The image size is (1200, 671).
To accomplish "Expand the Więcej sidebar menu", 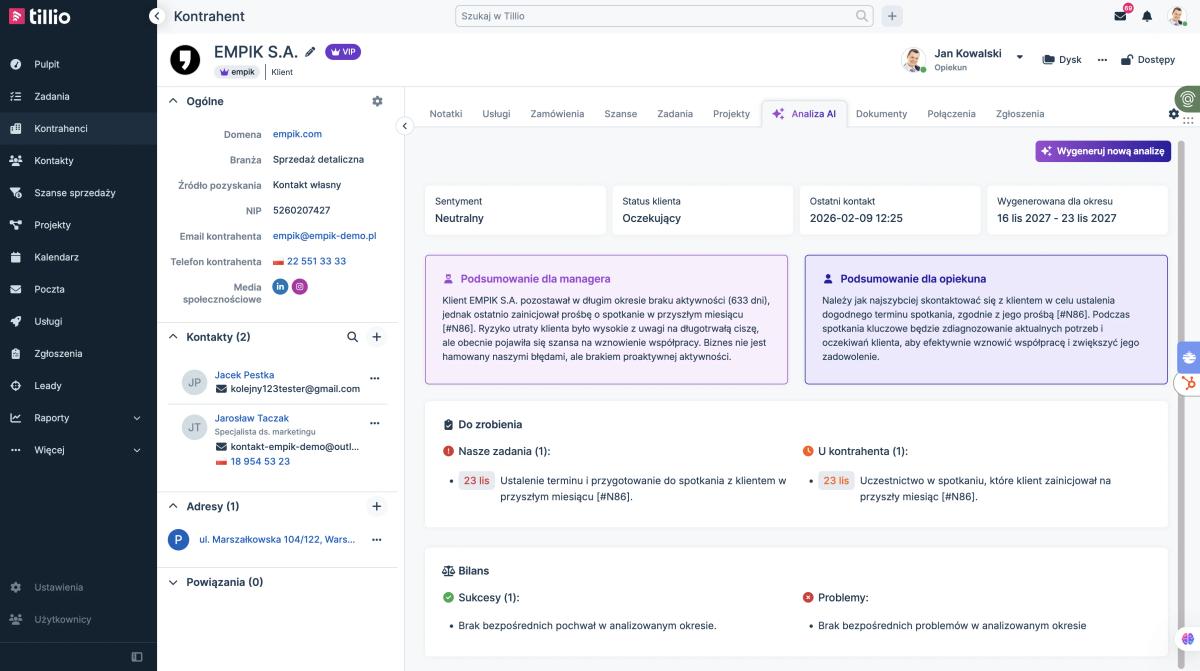I will tap(78, 450).
